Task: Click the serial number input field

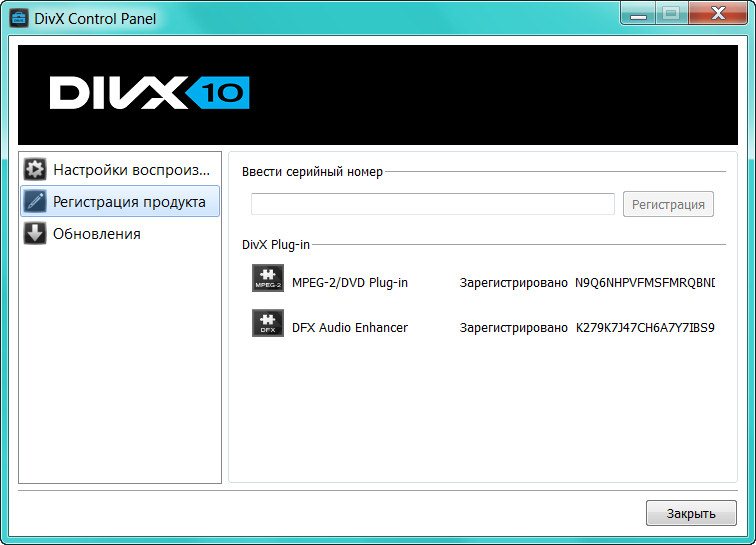Action: pos(432,204)
